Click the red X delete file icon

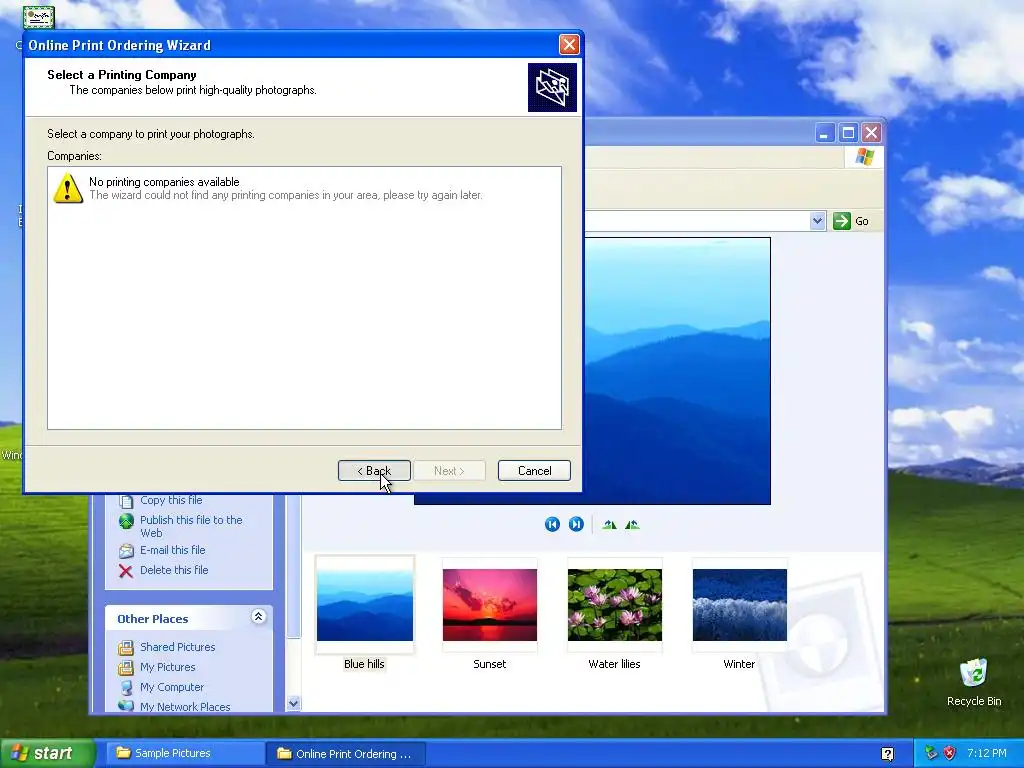tap(126, 571)
